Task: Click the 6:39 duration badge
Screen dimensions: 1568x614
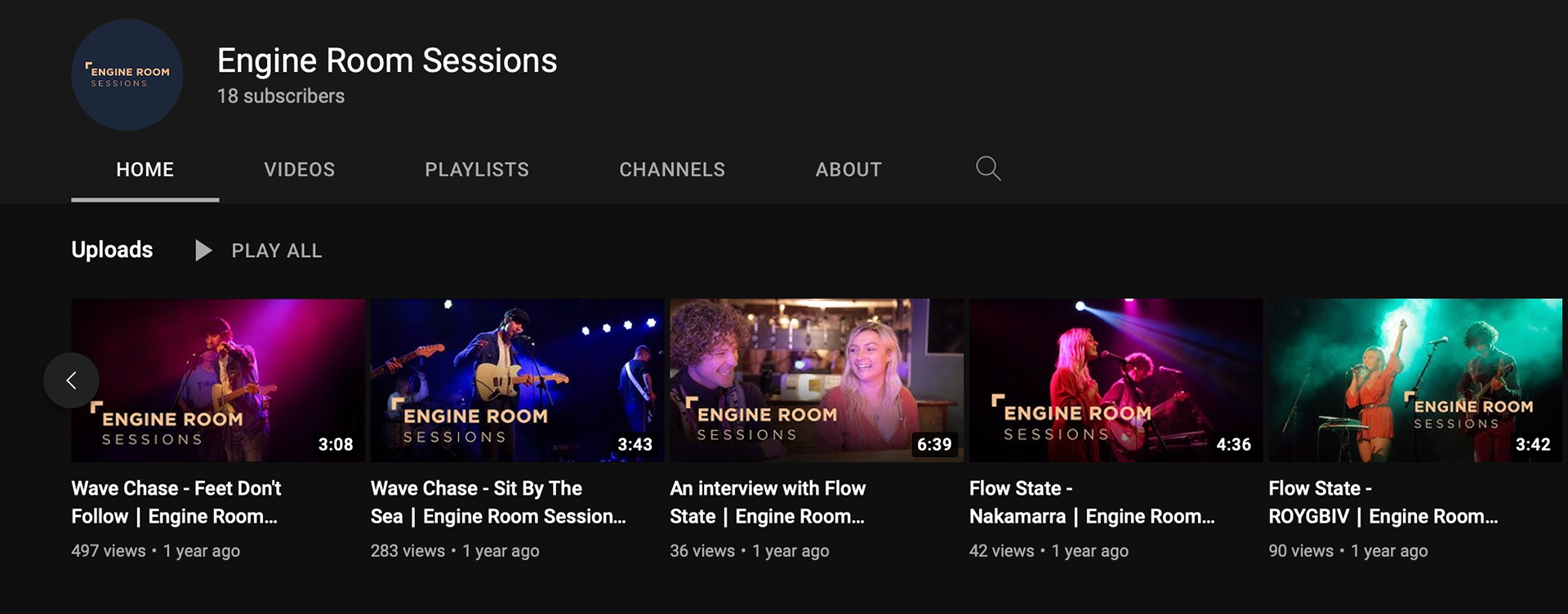Action: (934, 444)
